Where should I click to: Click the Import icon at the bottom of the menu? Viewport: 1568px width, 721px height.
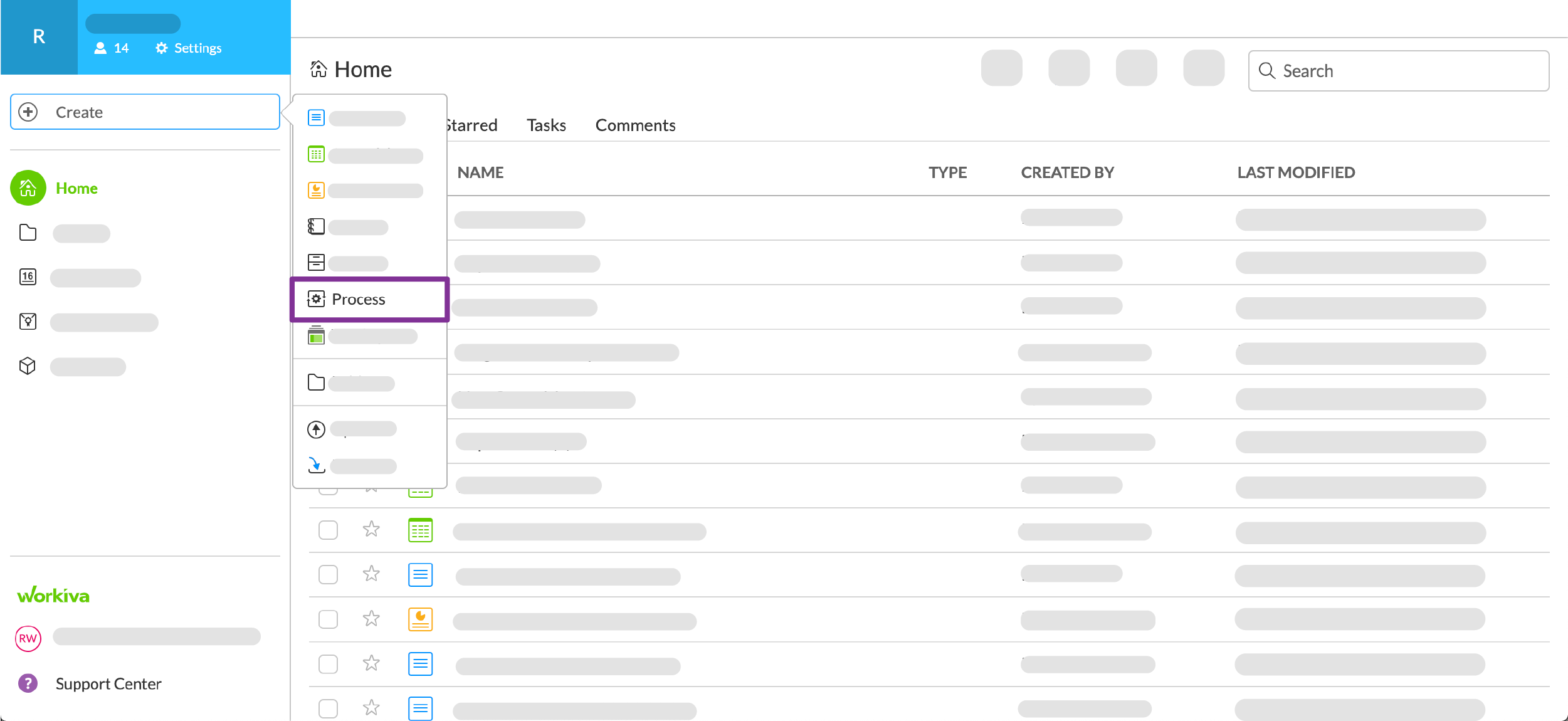[x=317, y=465]
